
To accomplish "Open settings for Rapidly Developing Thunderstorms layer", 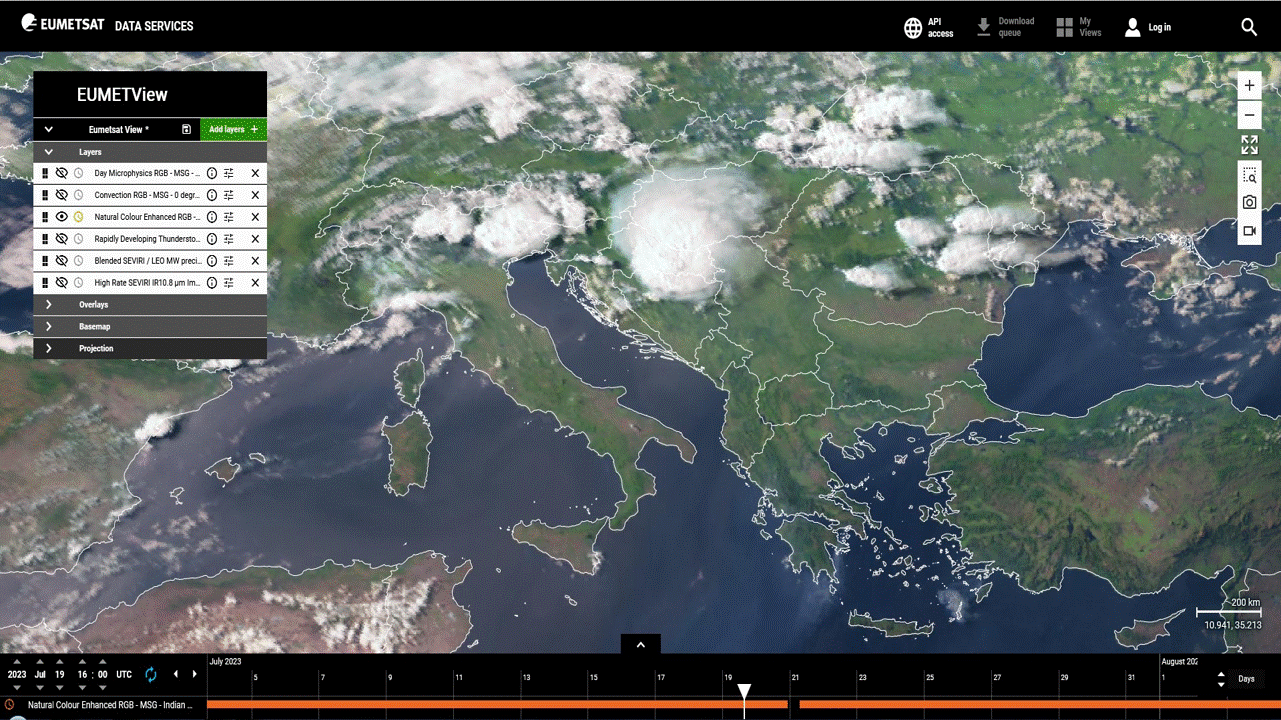I will click(229, 239).
